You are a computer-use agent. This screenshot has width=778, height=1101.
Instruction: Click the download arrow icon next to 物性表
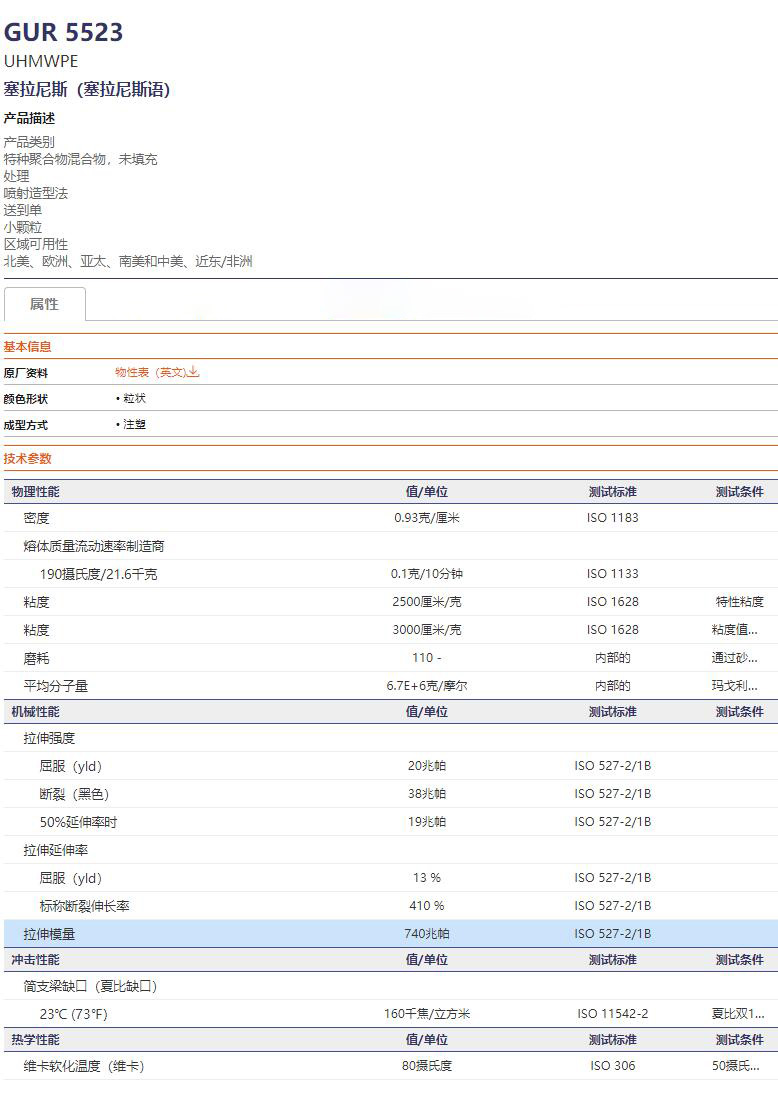pos(194,372)
